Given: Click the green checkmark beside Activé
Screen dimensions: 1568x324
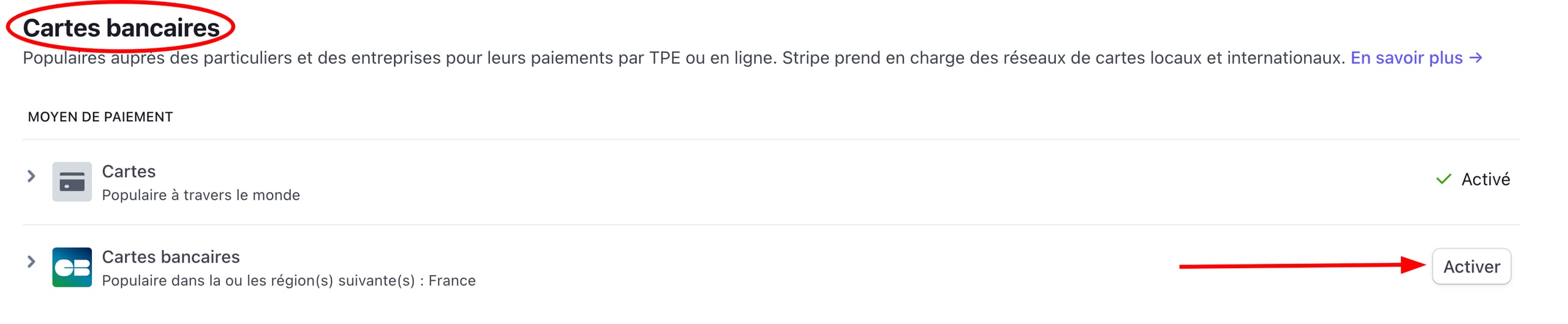Looking at the screenshot, I should pyautogui.click(x=1443, y=179).
